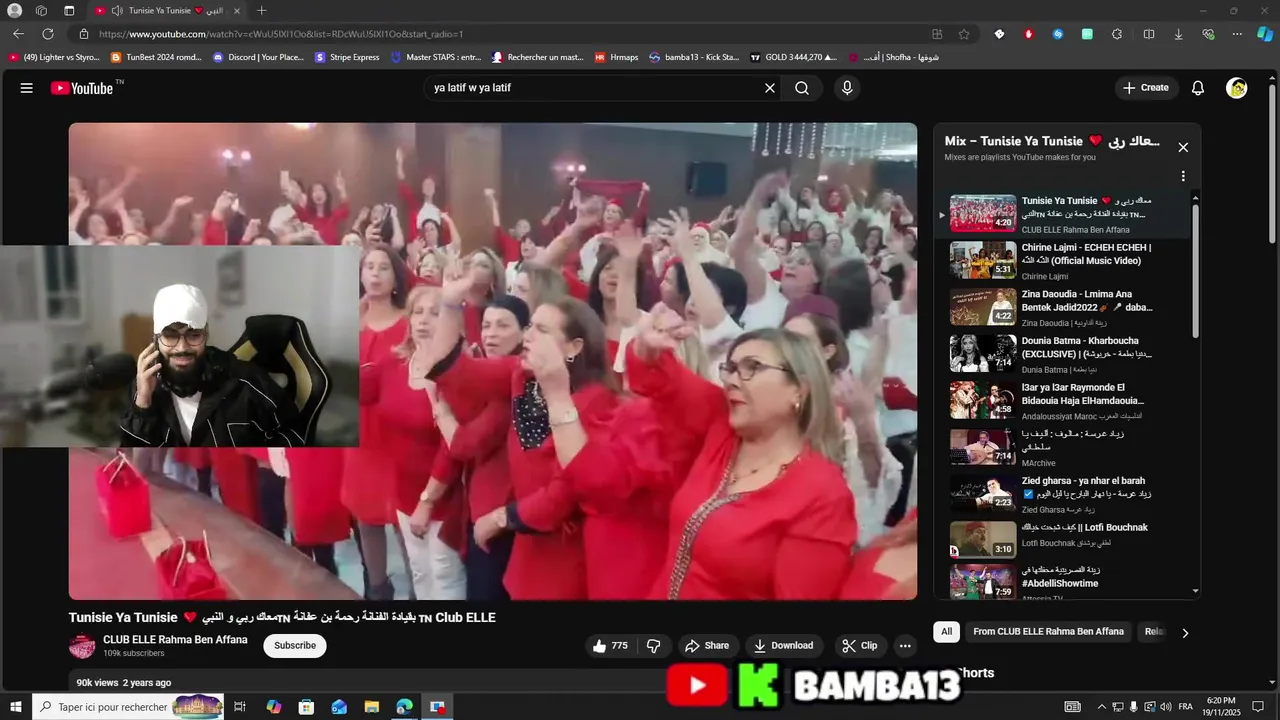This screenshot has height=720, width=1280.
Task: Open the Hrmaps bookmark
Action: pos(617,58)
